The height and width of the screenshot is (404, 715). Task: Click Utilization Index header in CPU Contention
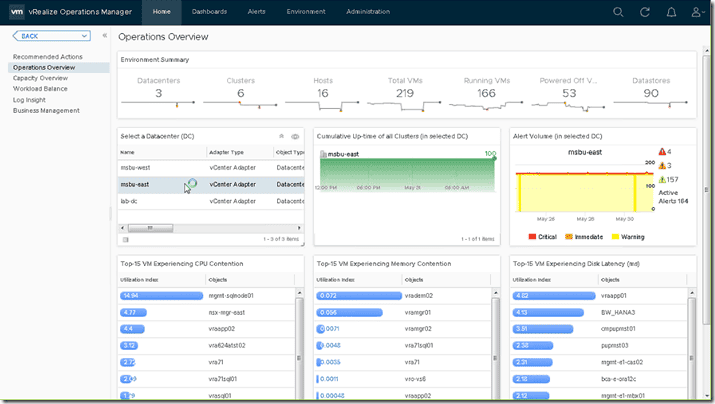[139, 280]
